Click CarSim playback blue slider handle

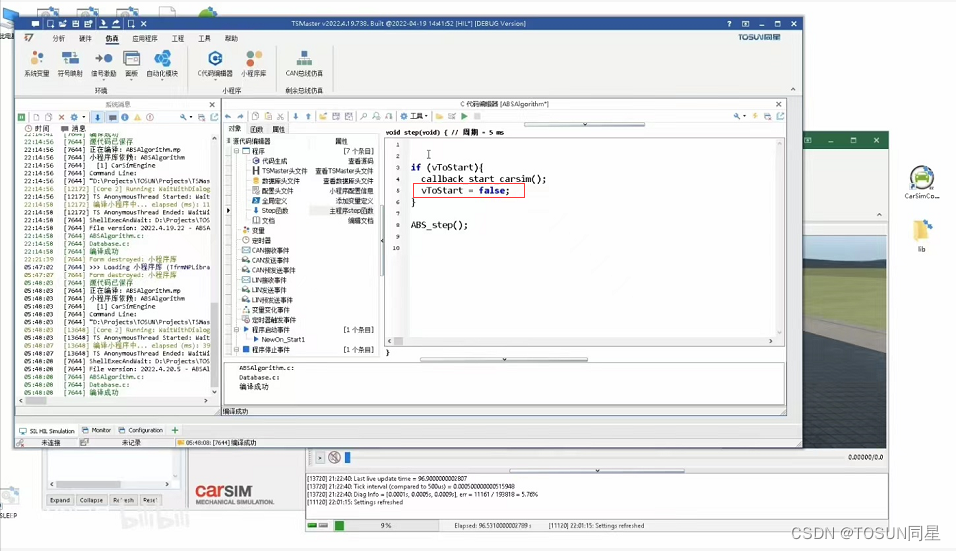(348, 457)
